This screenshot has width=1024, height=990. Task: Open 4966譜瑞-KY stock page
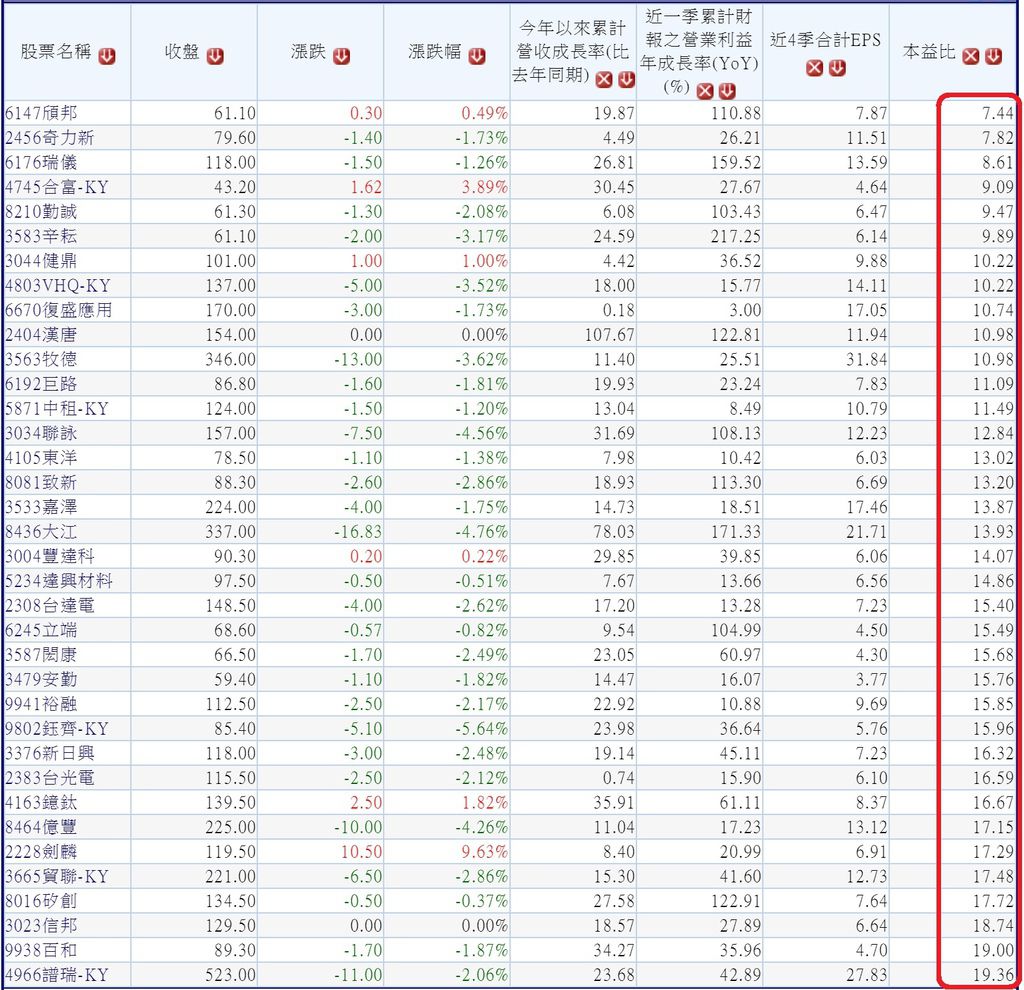tap(47, 974)
